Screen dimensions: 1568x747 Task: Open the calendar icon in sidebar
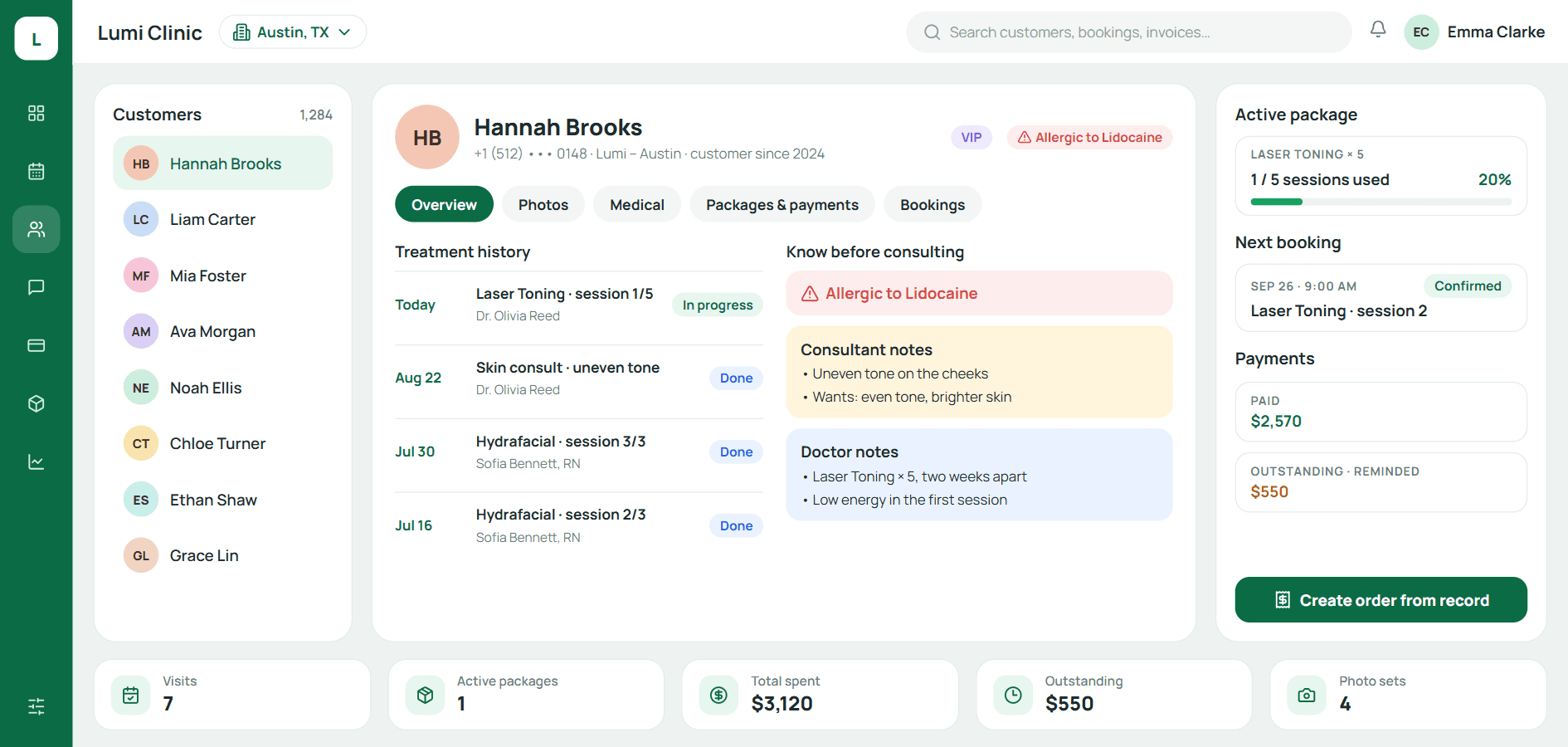[36, 171]
